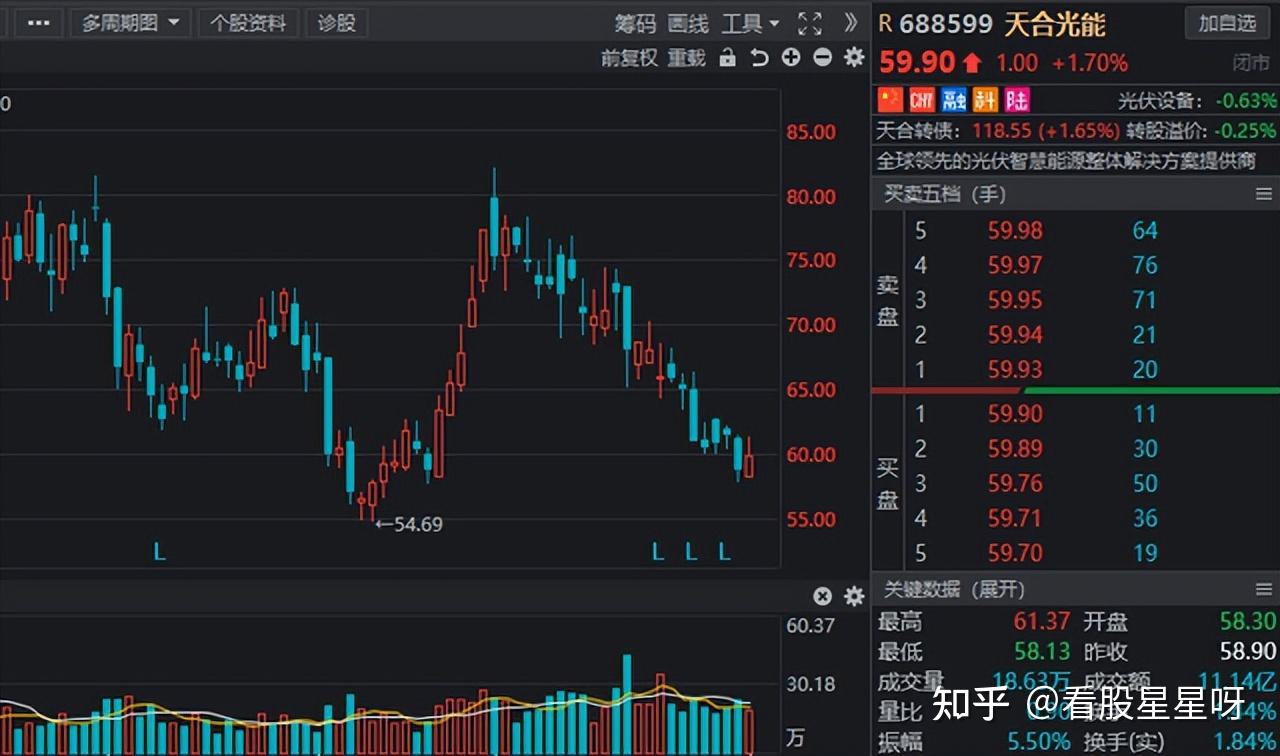Click the 振幅 value 5.50%
The height and width of the screenshot is (756, 1280).
(x=1039, y=742)
